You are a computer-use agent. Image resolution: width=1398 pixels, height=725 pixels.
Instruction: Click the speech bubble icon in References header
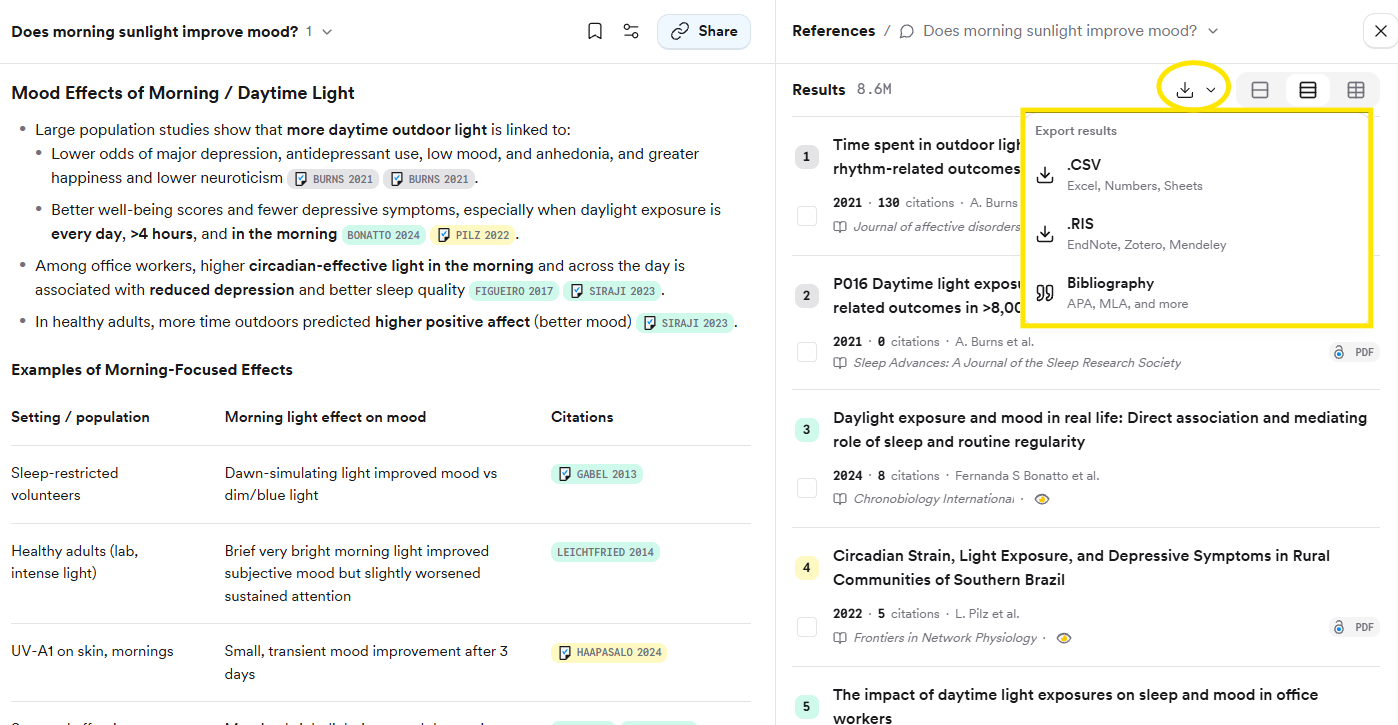click(x=907, y=31)
